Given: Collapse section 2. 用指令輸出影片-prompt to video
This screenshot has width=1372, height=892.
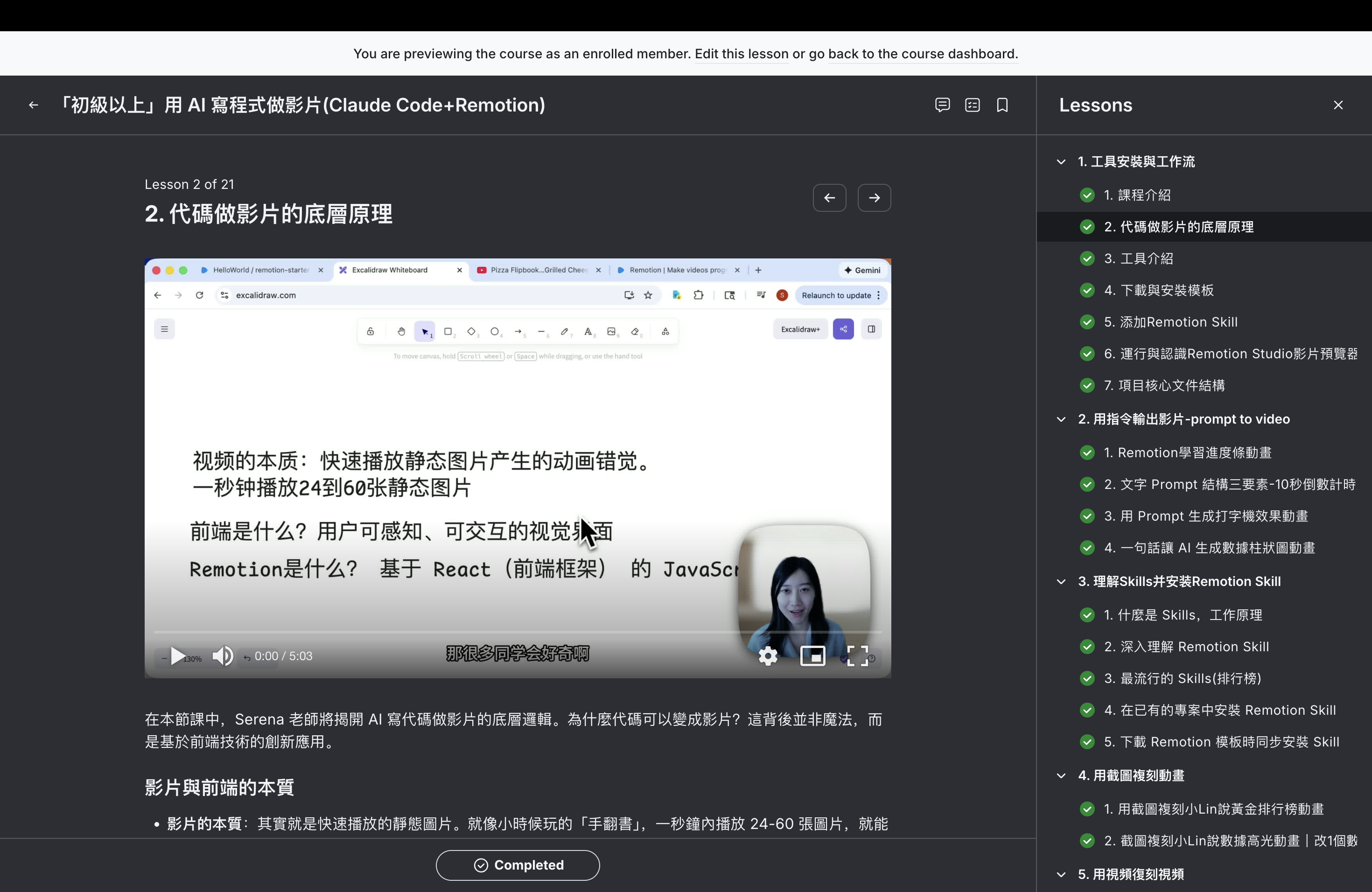Looking at the screenshot, I should (x=1061, y=419).
